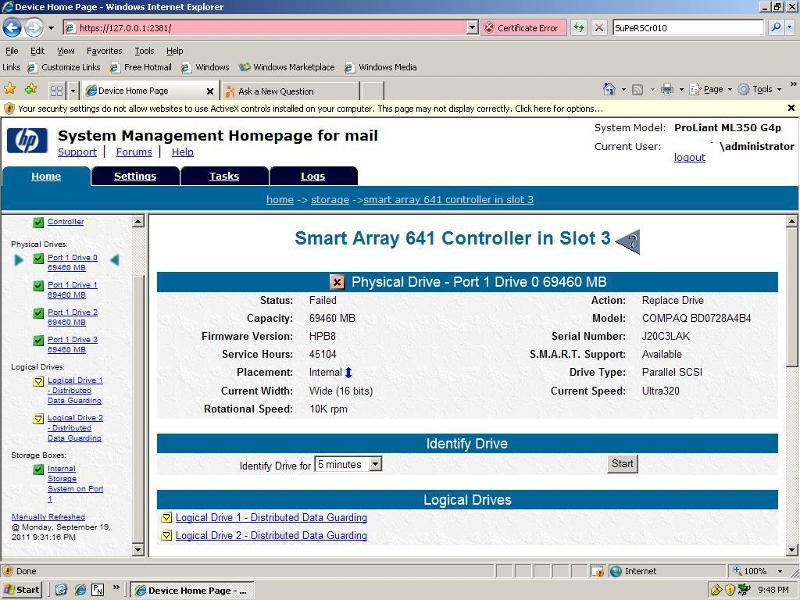Click the system tray clock
Image resolution: width=800 pixels, height=600 pixels.
(x=773, y=590)
